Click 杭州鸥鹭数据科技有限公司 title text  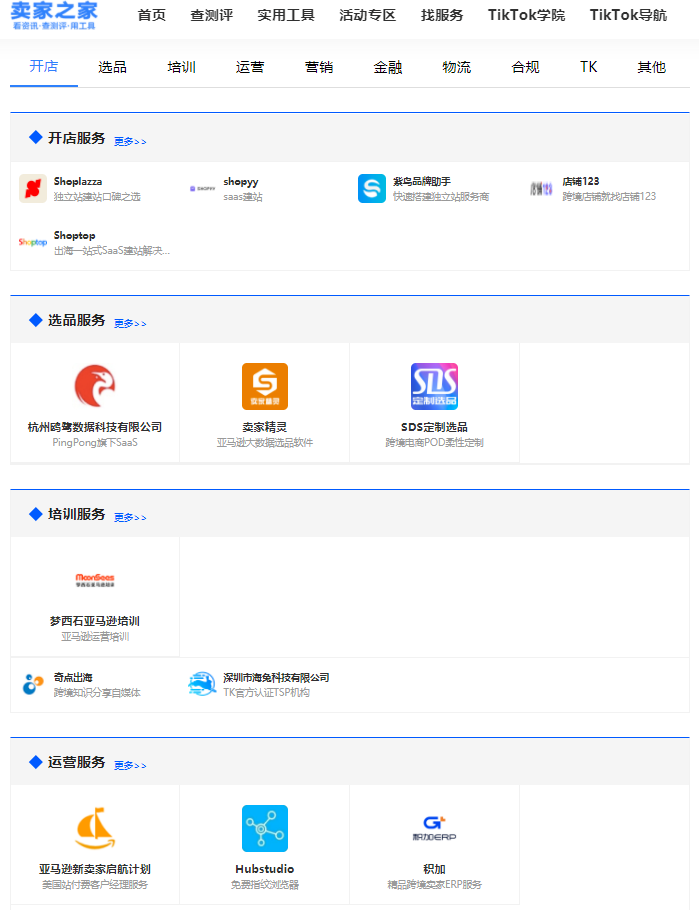[95, 427]
